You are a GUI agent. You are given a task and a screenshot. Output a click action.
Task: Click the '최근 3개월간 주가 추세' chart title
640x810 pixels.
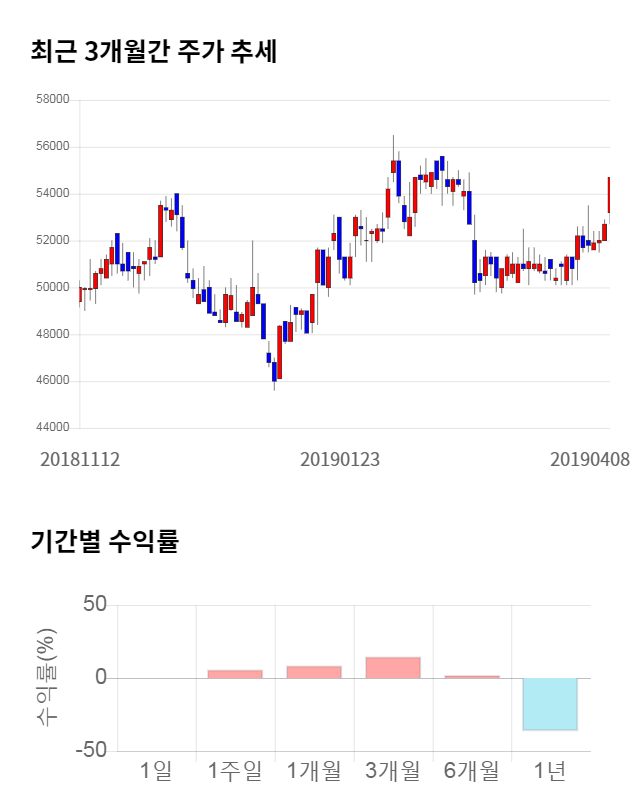pos(154,51)
